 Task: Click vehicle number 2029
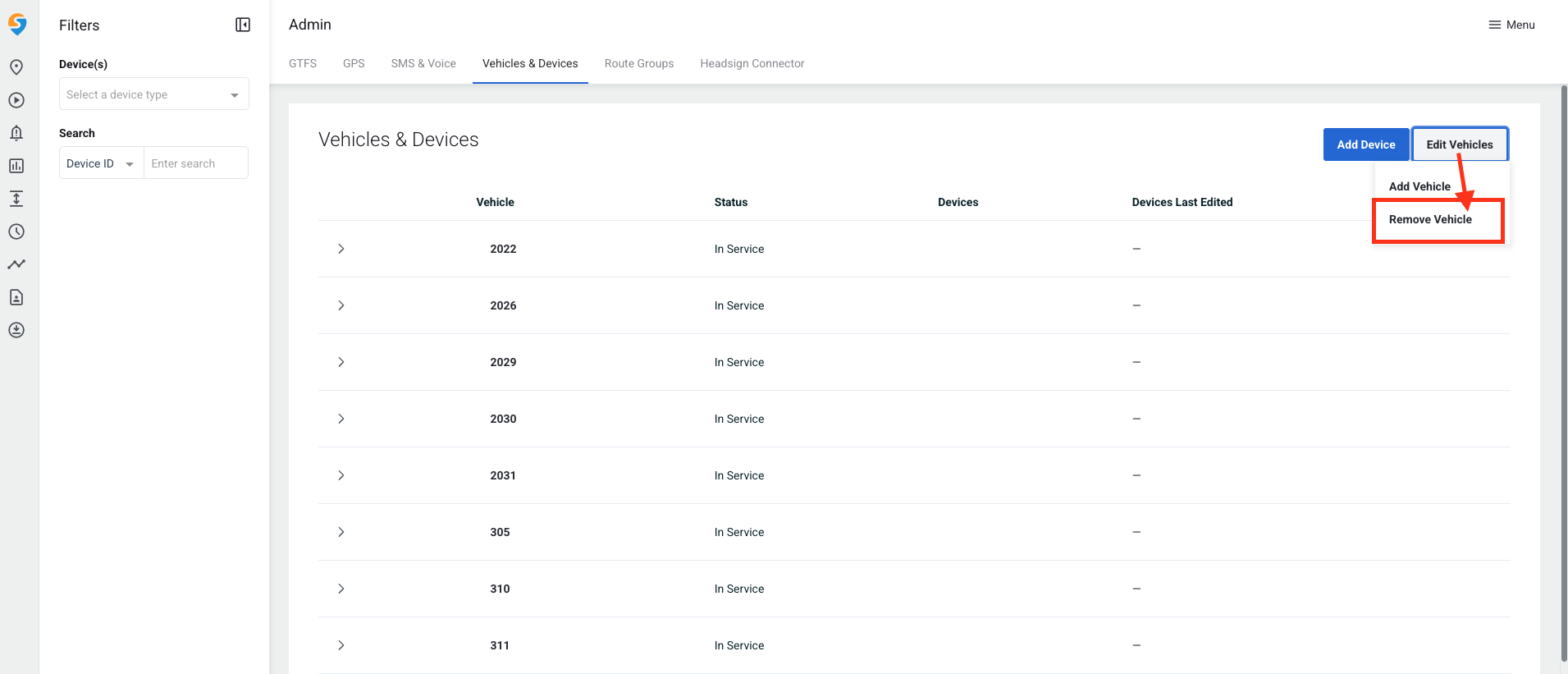click(503, 362)
